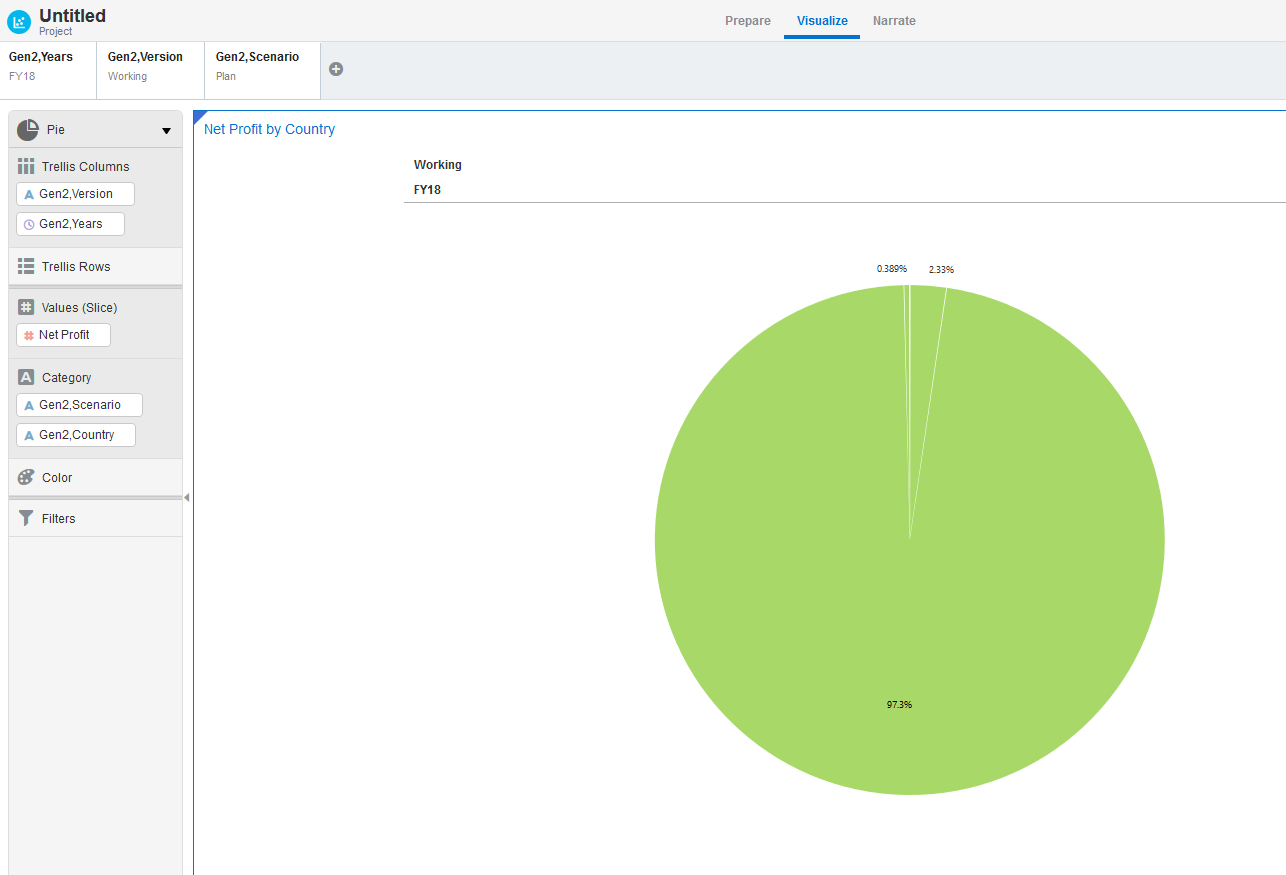Open the Color settings palette icon

click(x=25, y=477)
